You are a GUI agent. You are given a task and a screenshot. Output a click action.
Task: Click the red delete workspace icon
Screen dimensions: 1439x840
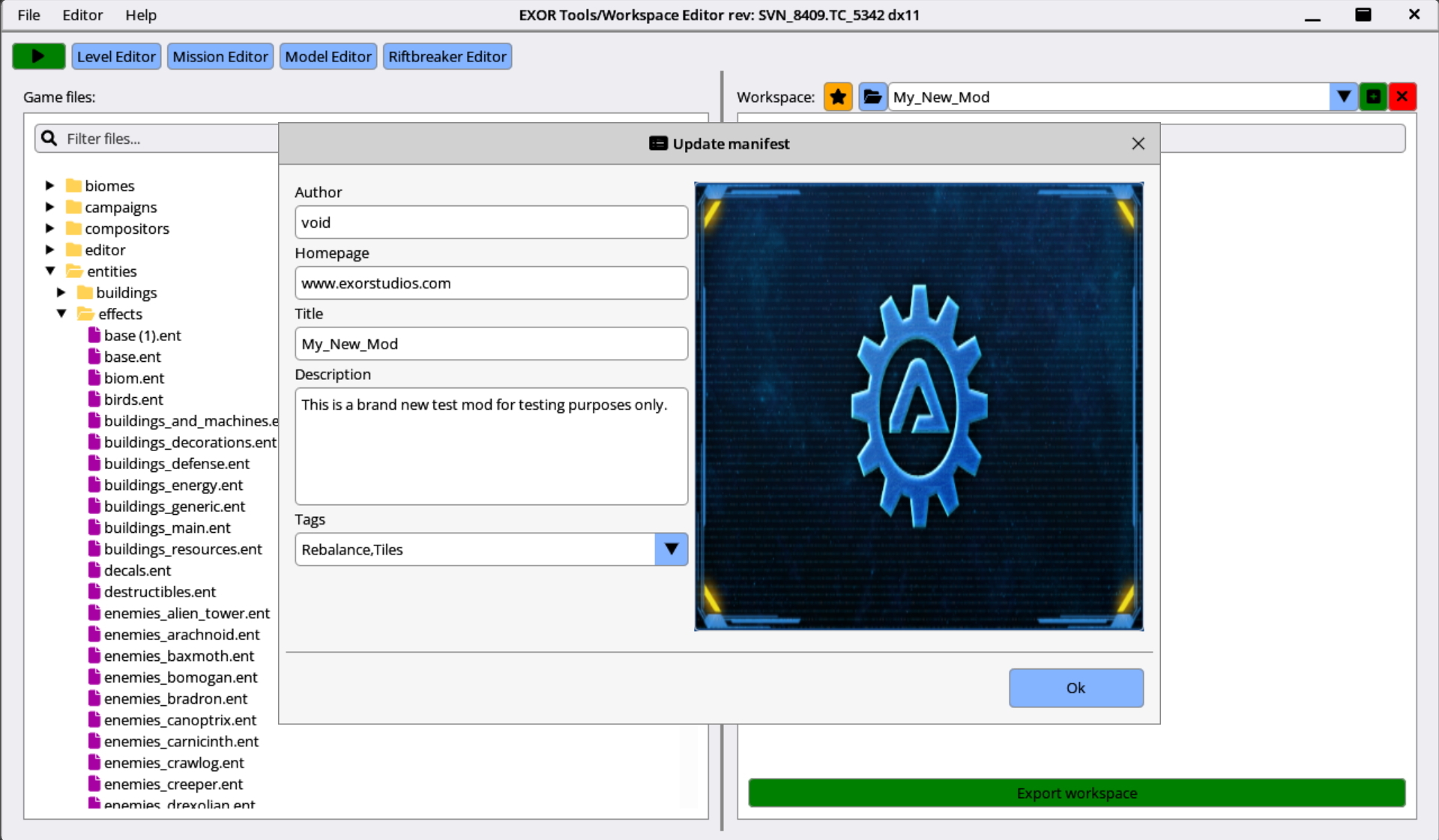click(1402, 97)
